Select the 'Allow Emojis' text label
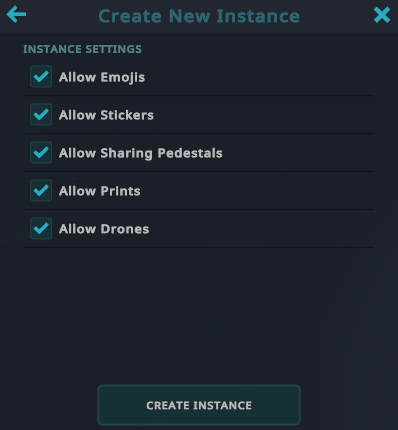 102,77
